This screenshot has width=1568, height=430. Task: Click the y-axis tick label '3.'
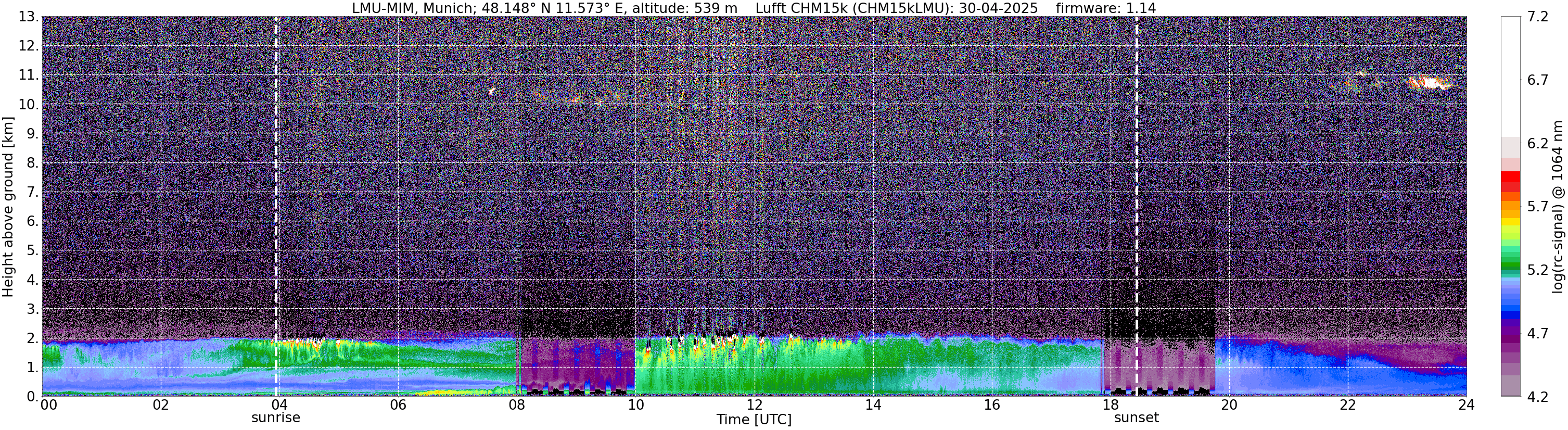33,309
